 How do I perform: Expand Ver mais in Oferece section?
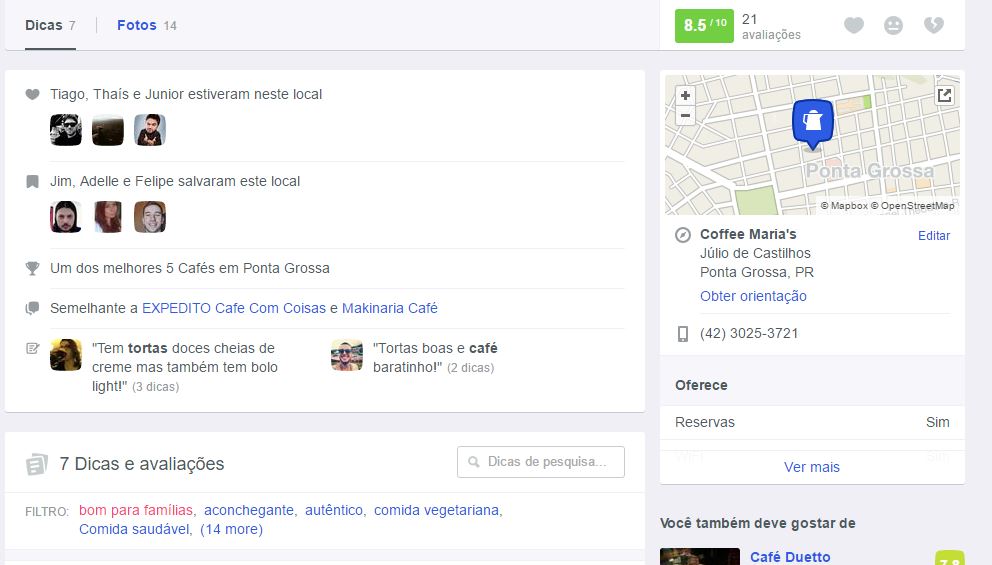pyautogui.click(x=812, y=467)
